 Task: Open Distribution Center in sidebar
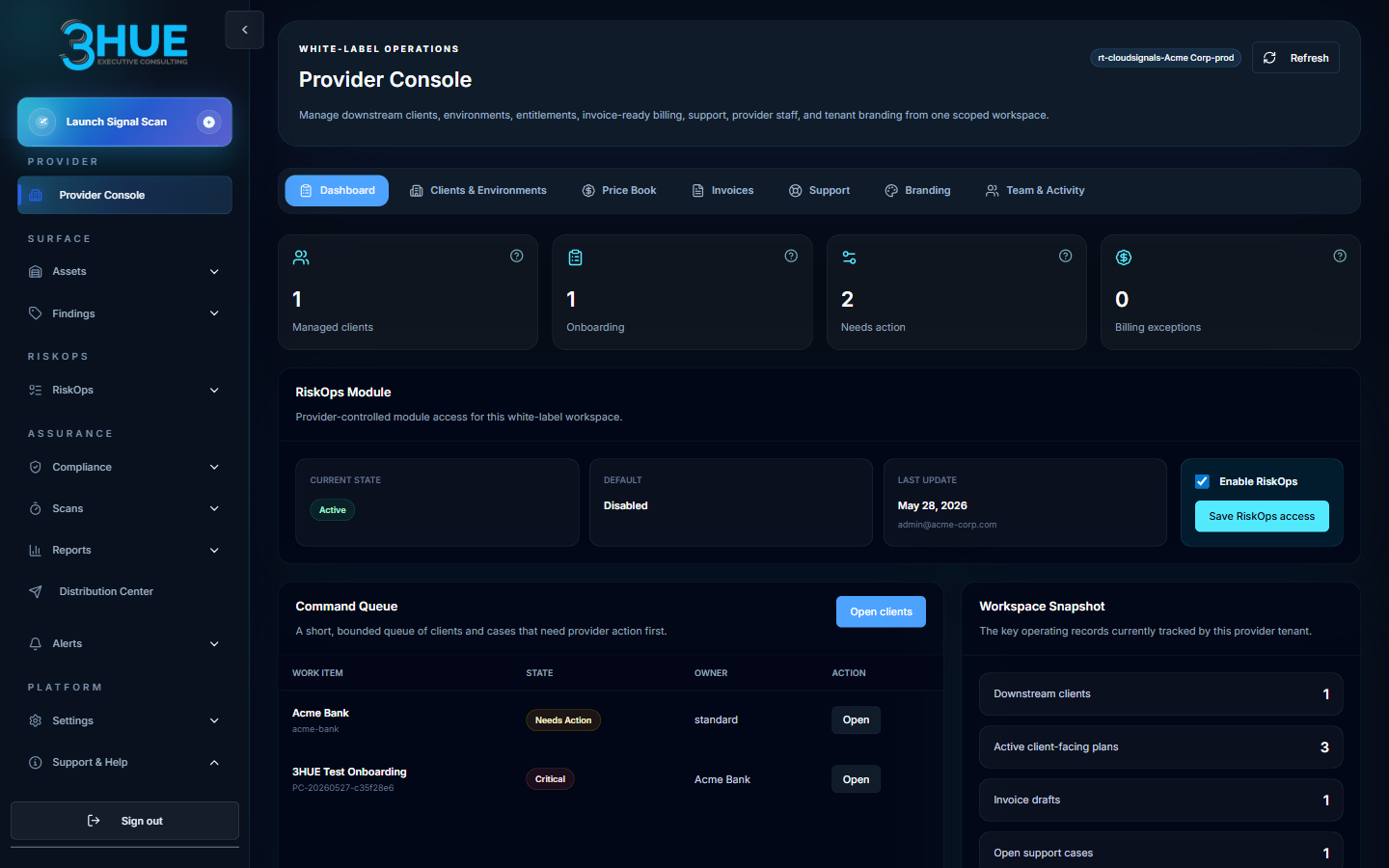(124, 592)
